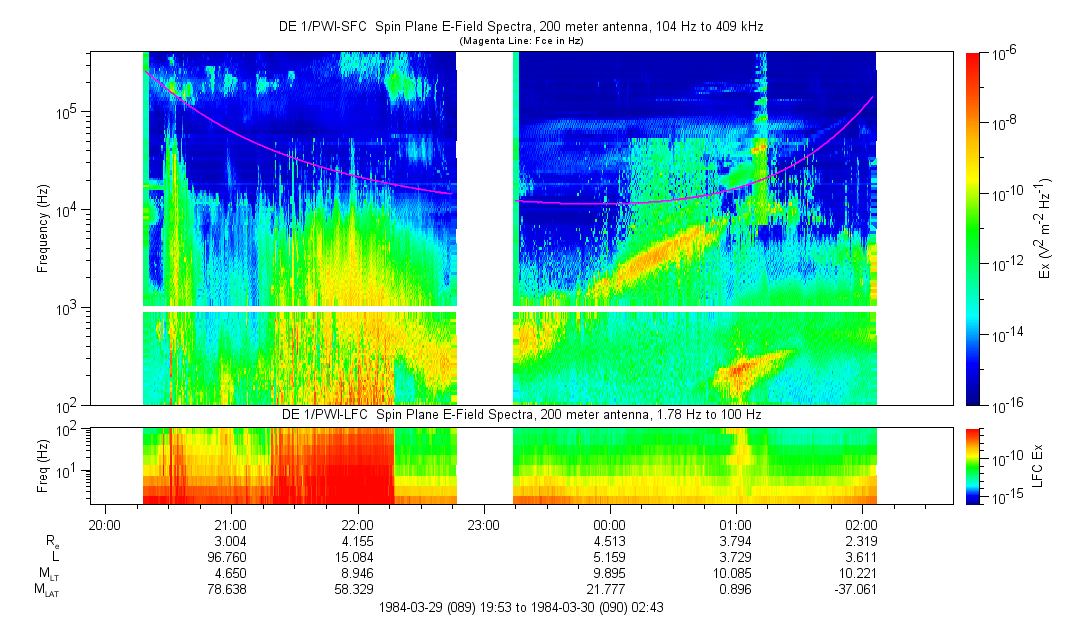Click the small LFC Ex colorbar
This screenshot has height=620, width=1083.
[973, 465]
